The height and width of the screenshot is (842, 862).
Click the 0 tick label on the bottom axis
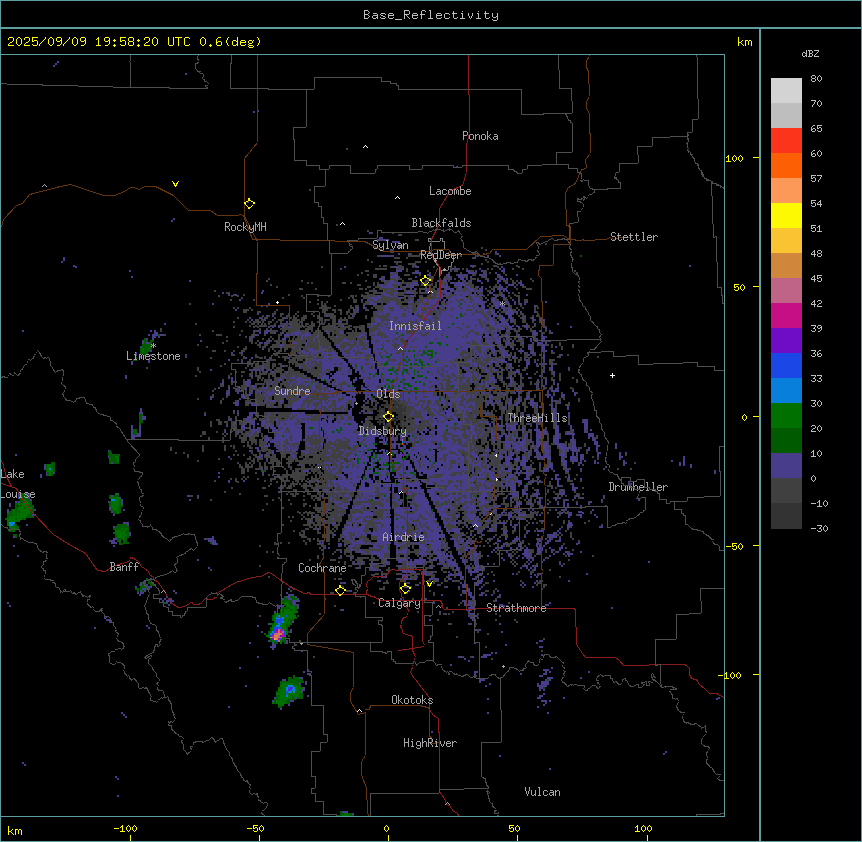(386, 828)
